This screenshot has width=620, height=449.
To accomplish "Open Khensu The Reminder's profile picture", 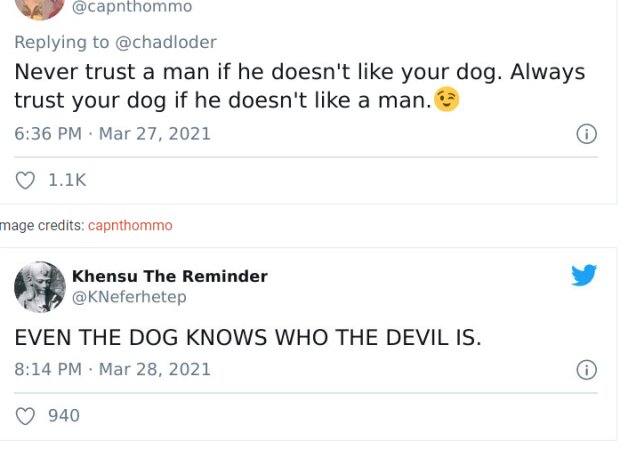I will coord(40,286).
